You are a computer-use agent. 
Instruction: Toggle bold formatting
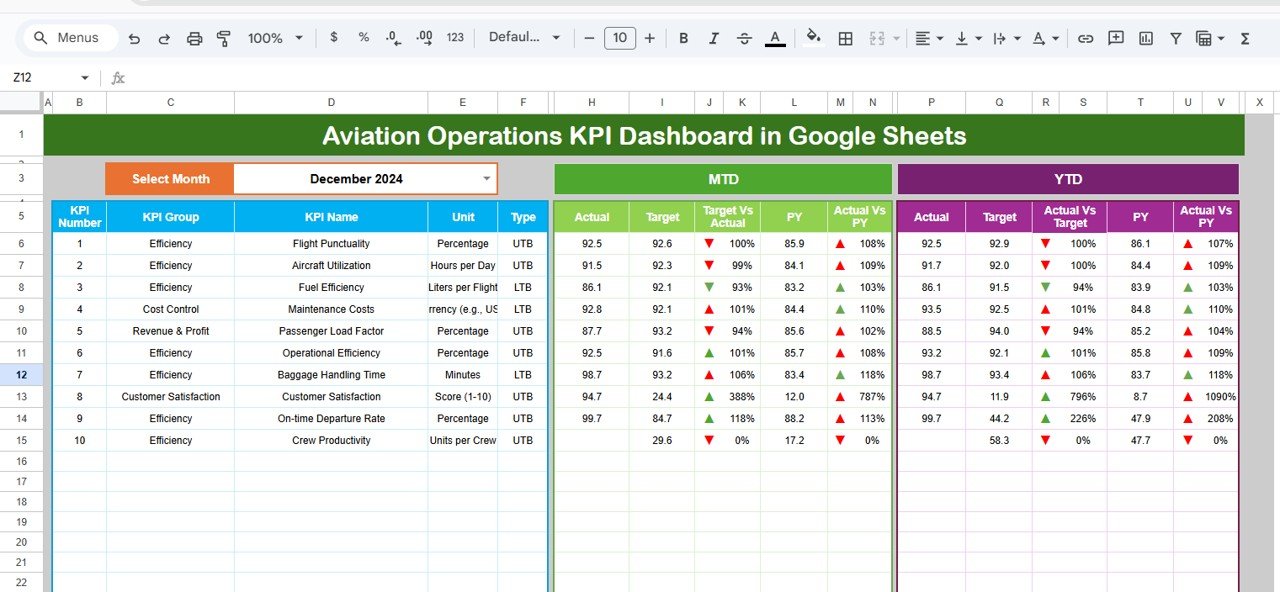(683, 37)
